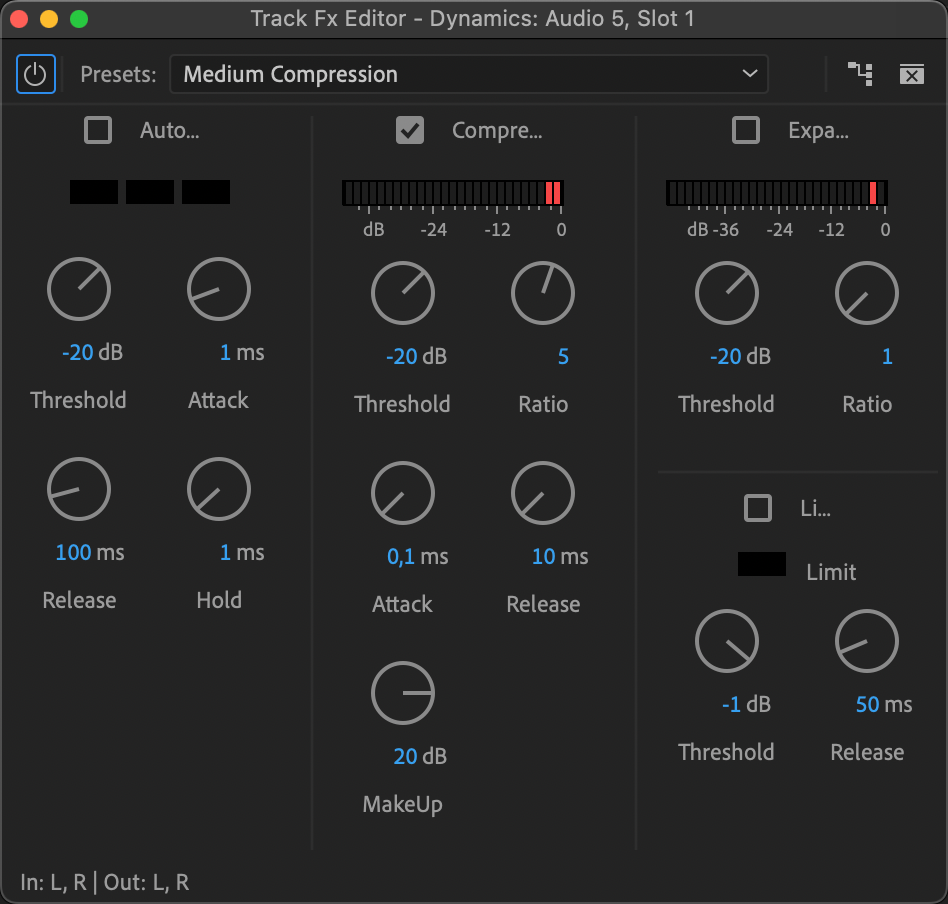Minimize the Track Fx Editor window

click(49, 19)
